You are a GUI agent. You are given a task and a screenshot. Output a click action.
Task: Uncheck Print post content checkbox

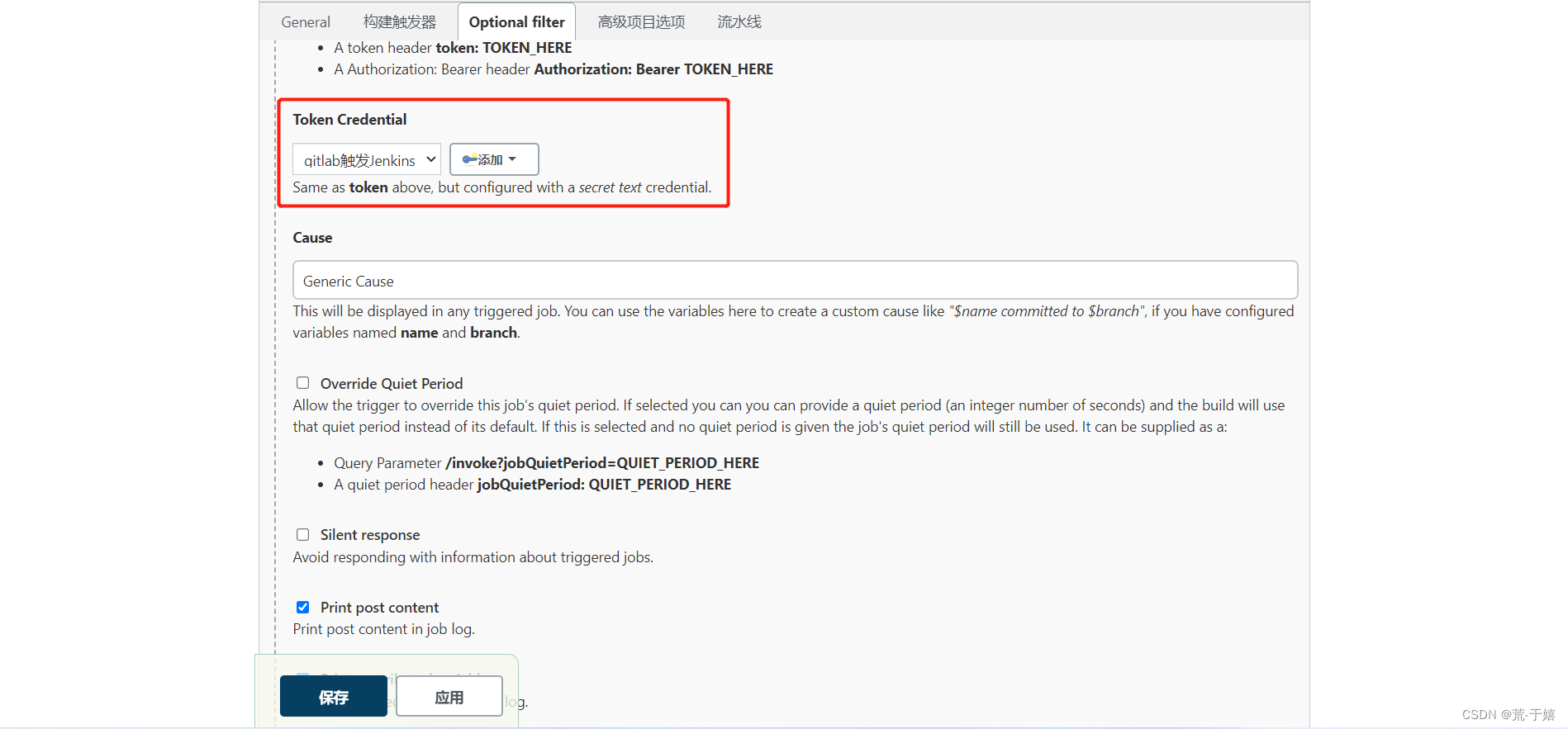[303, 608]
